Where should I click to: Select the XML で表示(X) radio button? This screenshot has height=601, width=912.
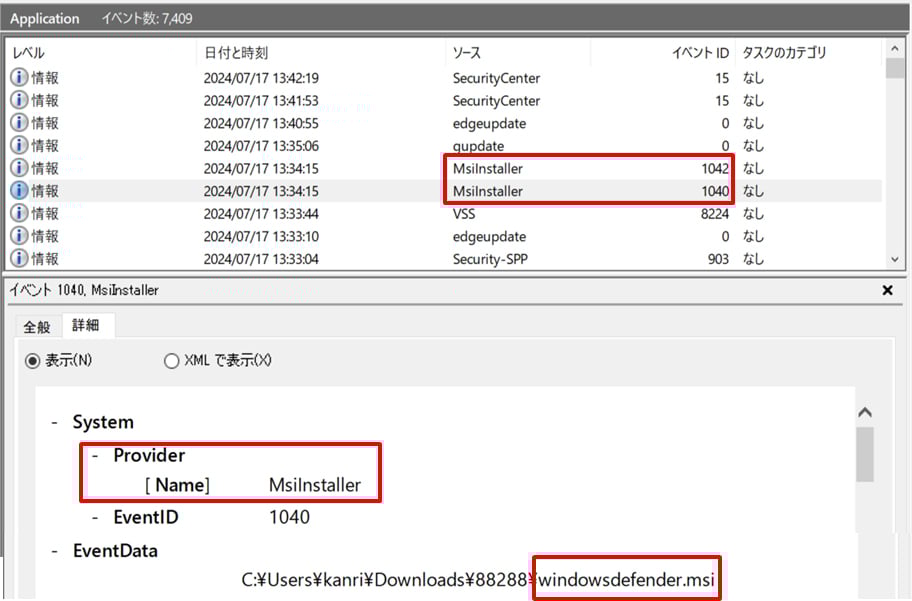click(x=171, y=361)
